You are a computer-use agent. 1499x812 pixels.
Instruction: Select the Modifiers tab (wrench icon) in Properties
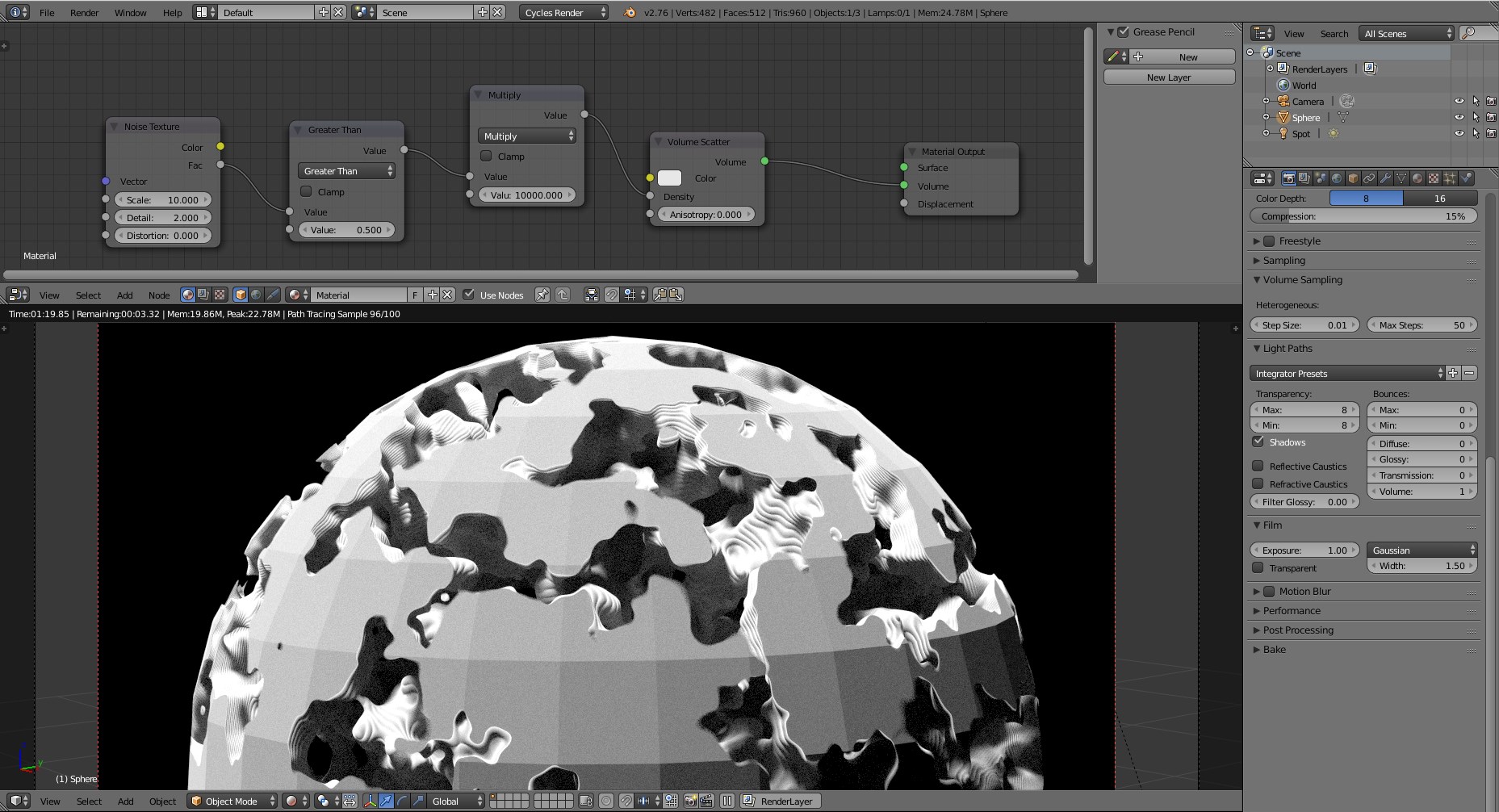1384,178
